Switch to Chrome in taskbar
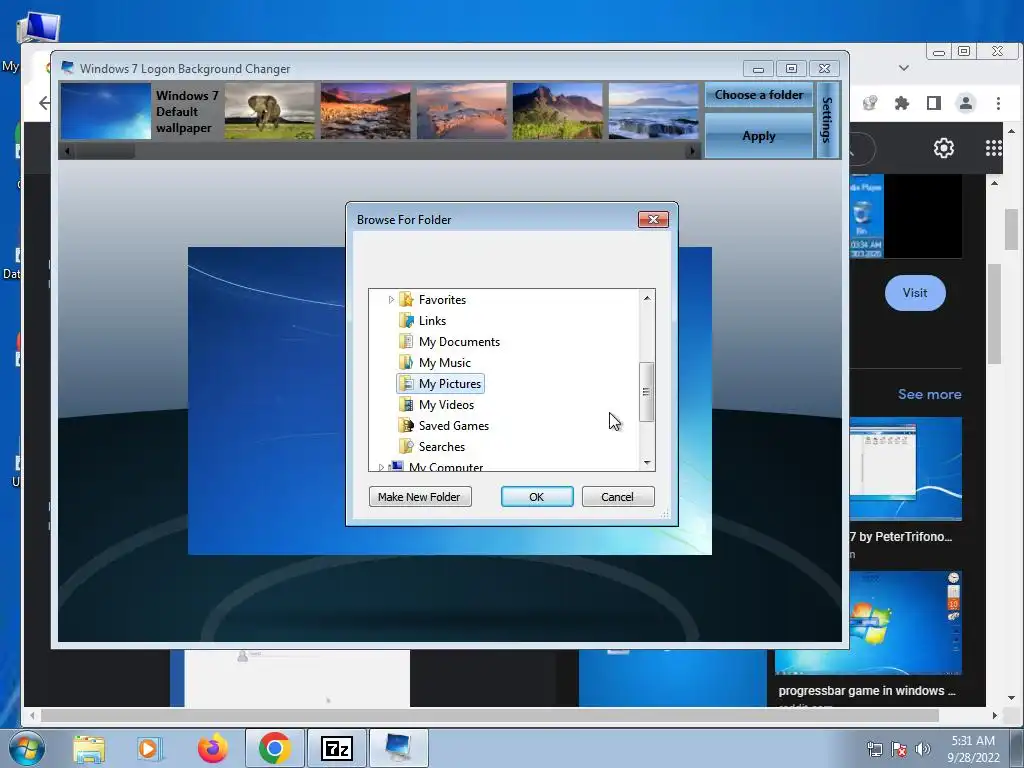Image resolution: width=1024 pixels, height=768 pixels. pyautogui.click(x=274, y=748)
